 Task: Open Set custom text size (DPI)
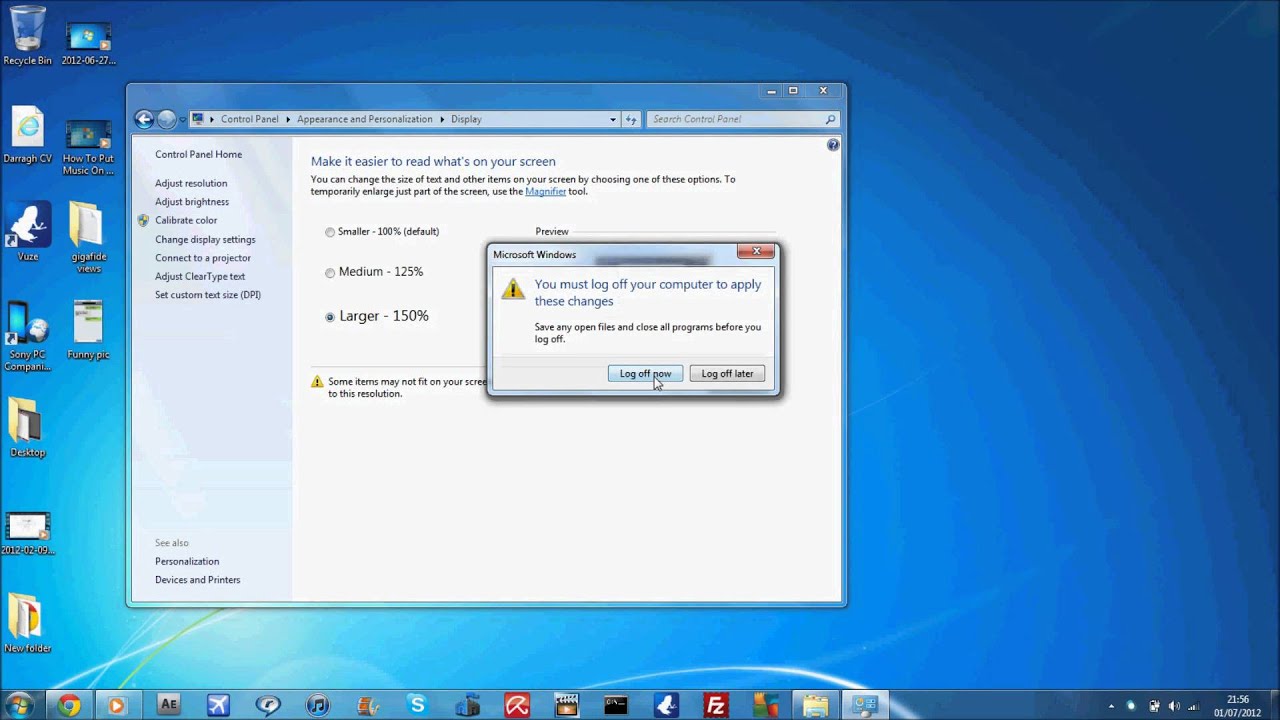pyautogui.click(x=208, y=295)
